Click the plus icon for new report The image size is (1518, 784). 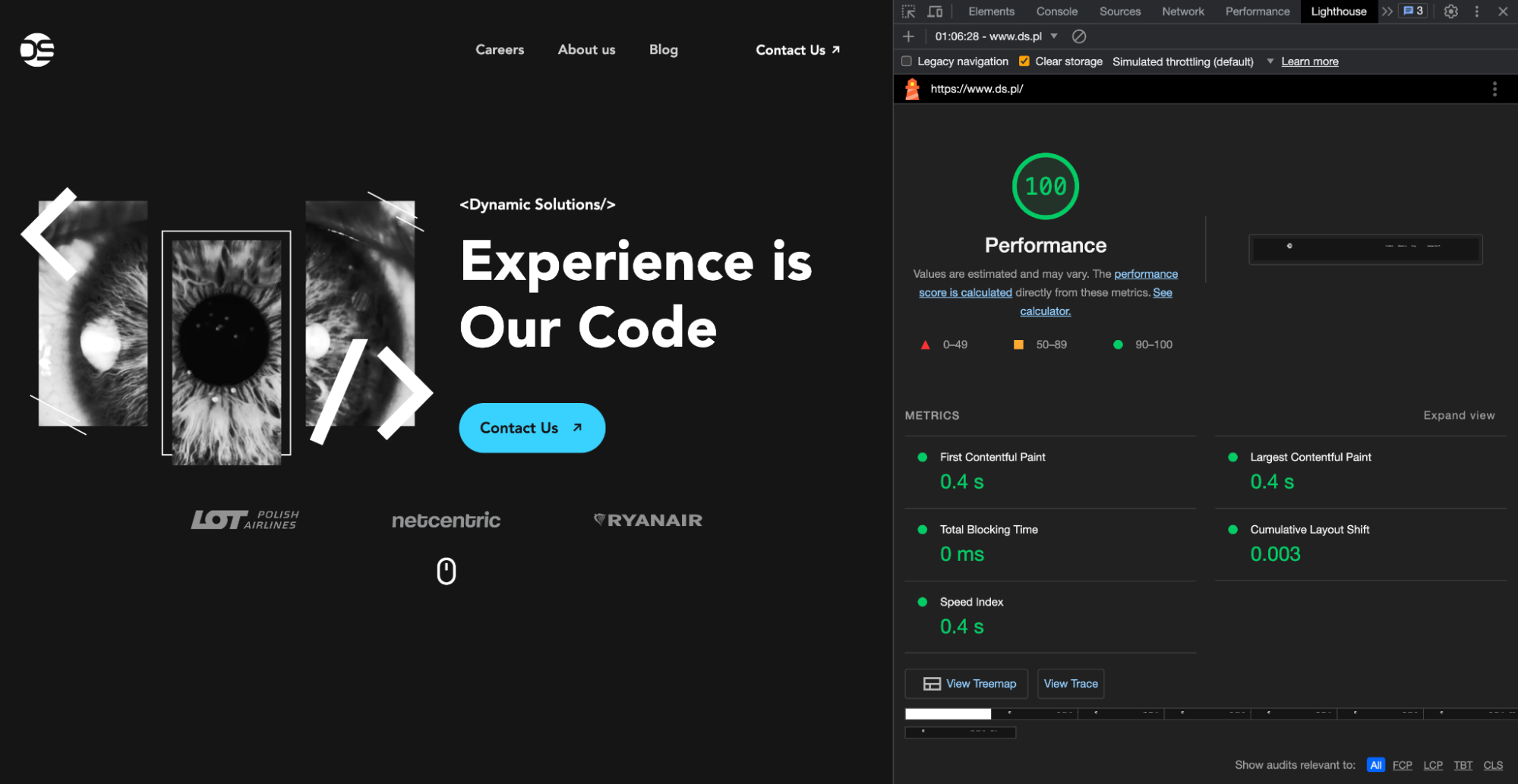(x=908, y=36)
